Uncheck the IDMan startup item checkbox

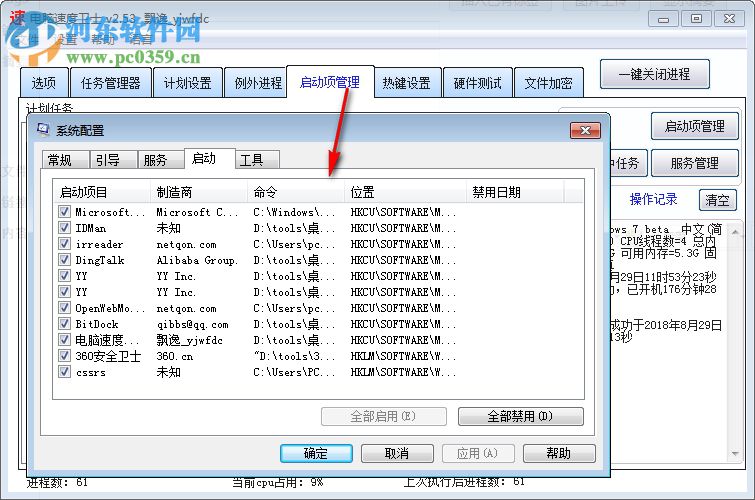pyautogui.click(x=64, y=227)
